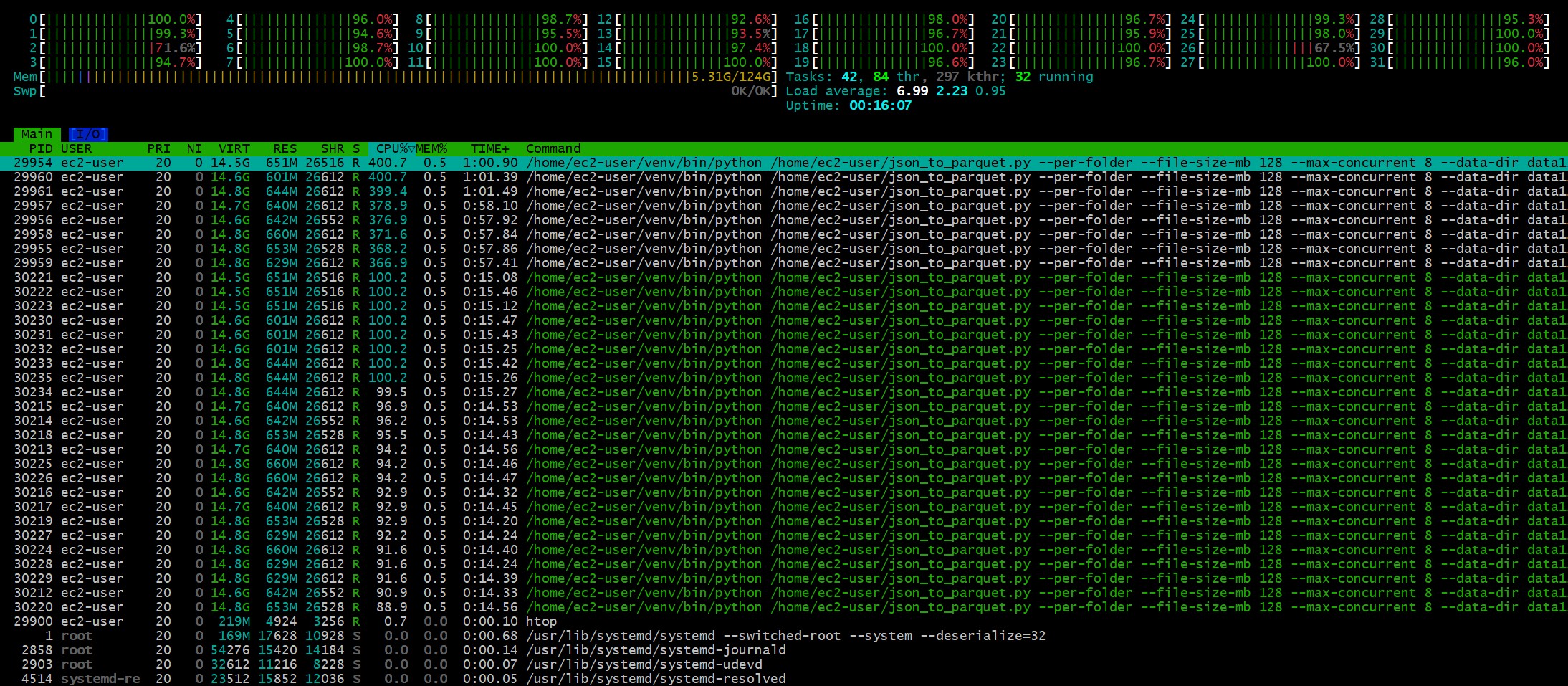Sort by USER column header
Viewport: 1568px width, 686px height.
(x=76, y=148)
